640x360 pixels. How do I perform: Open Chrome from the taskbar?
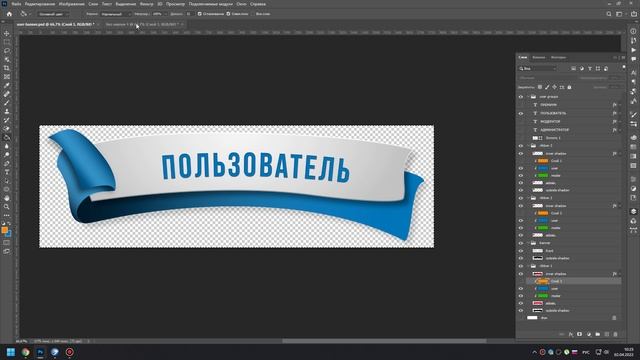[x=26, y=352]
